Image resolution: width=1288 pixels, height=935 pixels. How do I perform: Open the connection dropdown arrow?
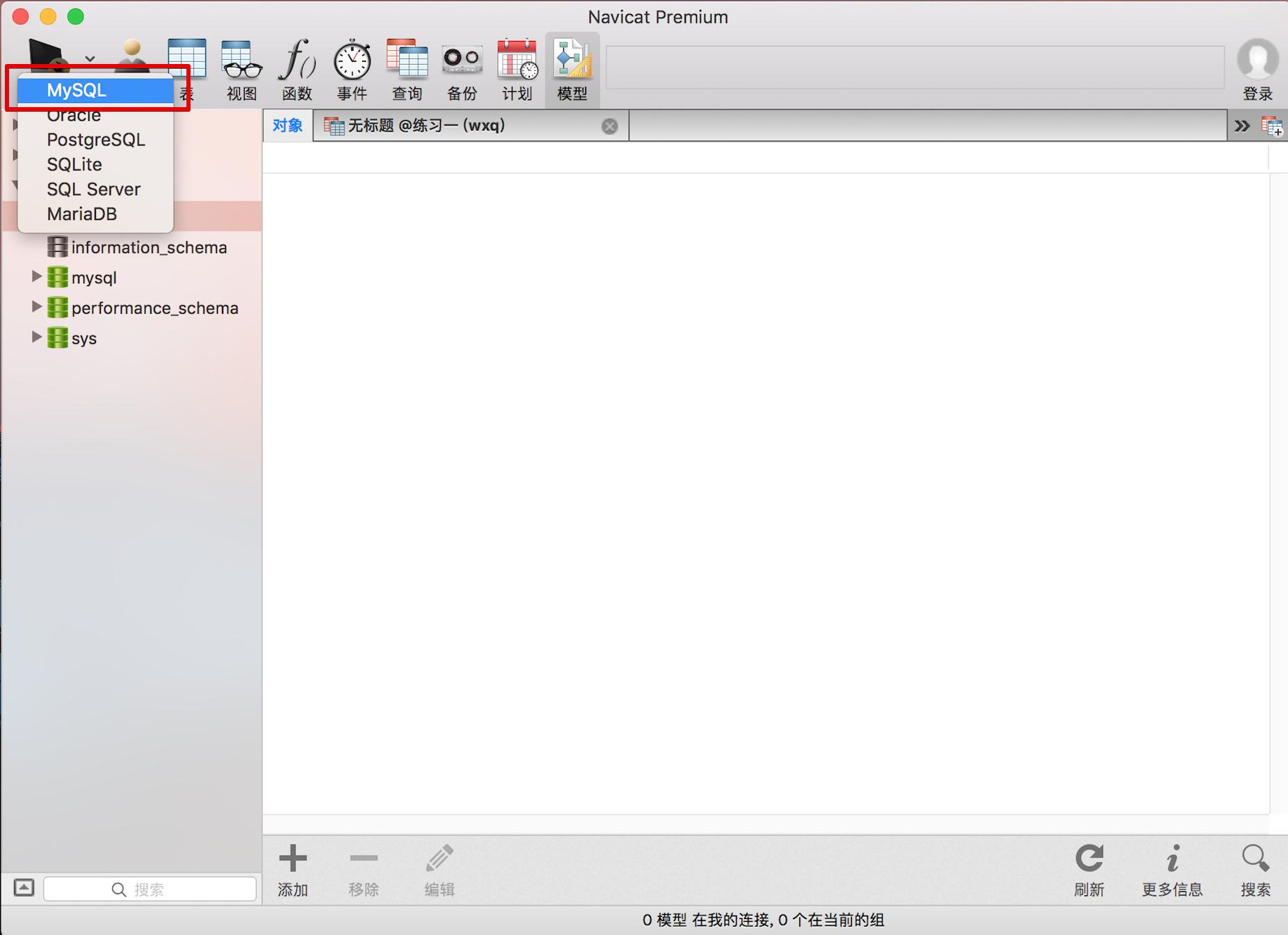90,58
